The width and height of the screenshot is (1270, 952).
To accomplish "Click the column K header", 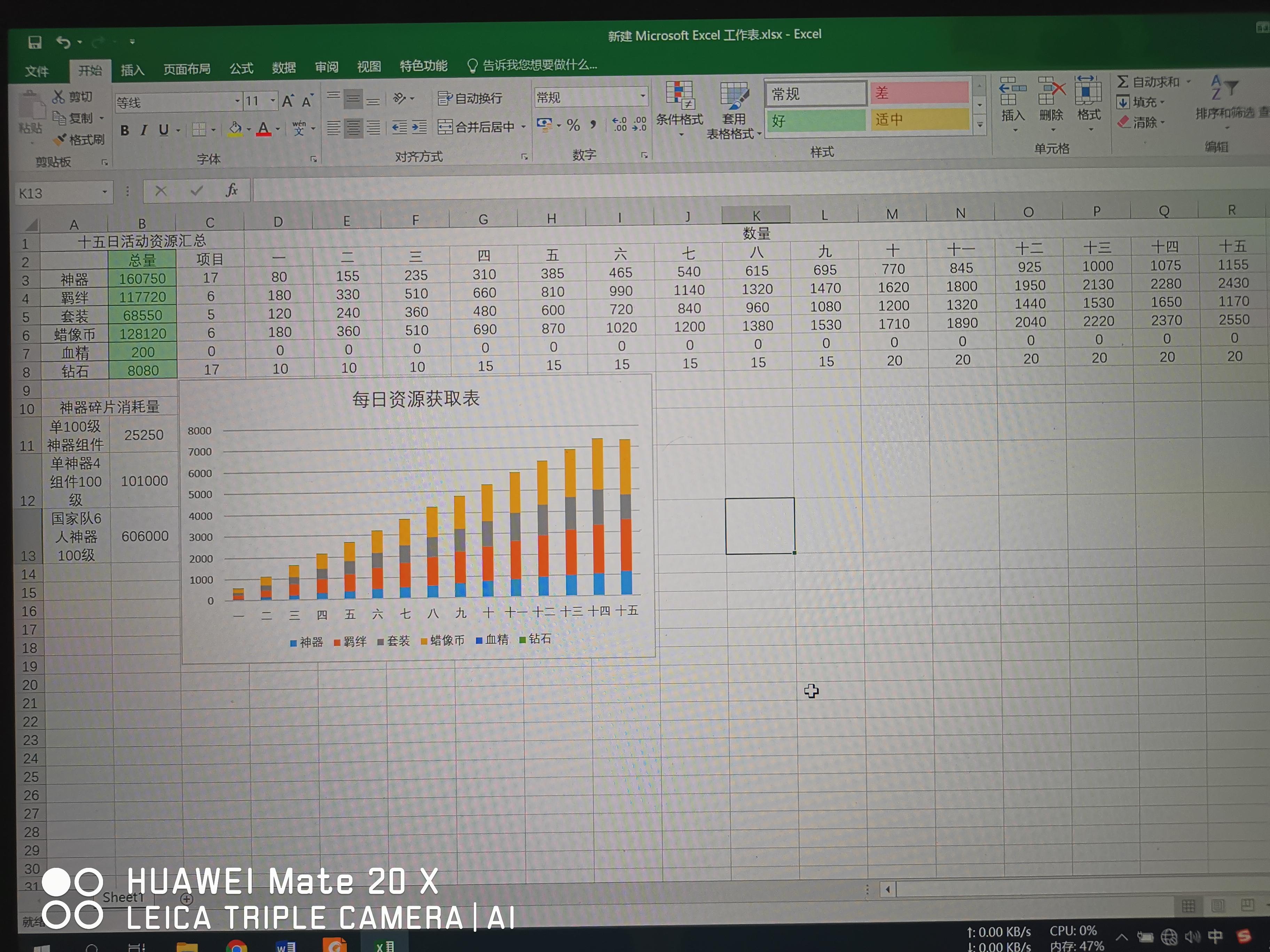I will 755,215.
